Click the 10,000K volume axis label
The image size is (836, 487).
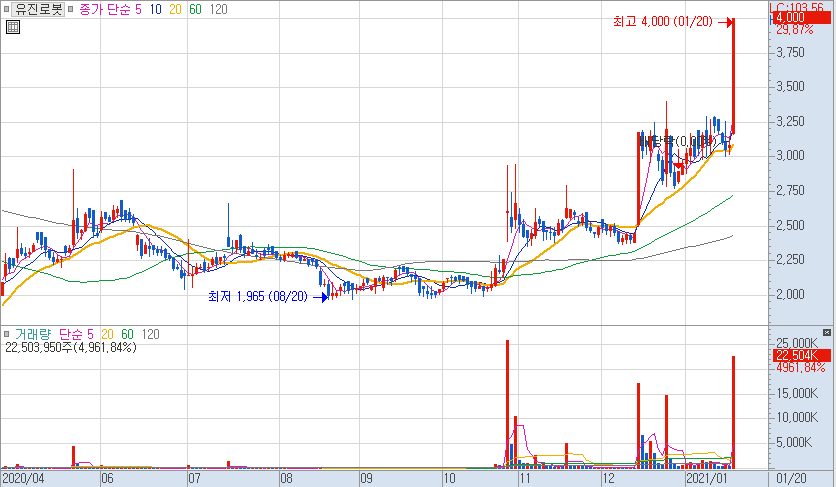797,417
